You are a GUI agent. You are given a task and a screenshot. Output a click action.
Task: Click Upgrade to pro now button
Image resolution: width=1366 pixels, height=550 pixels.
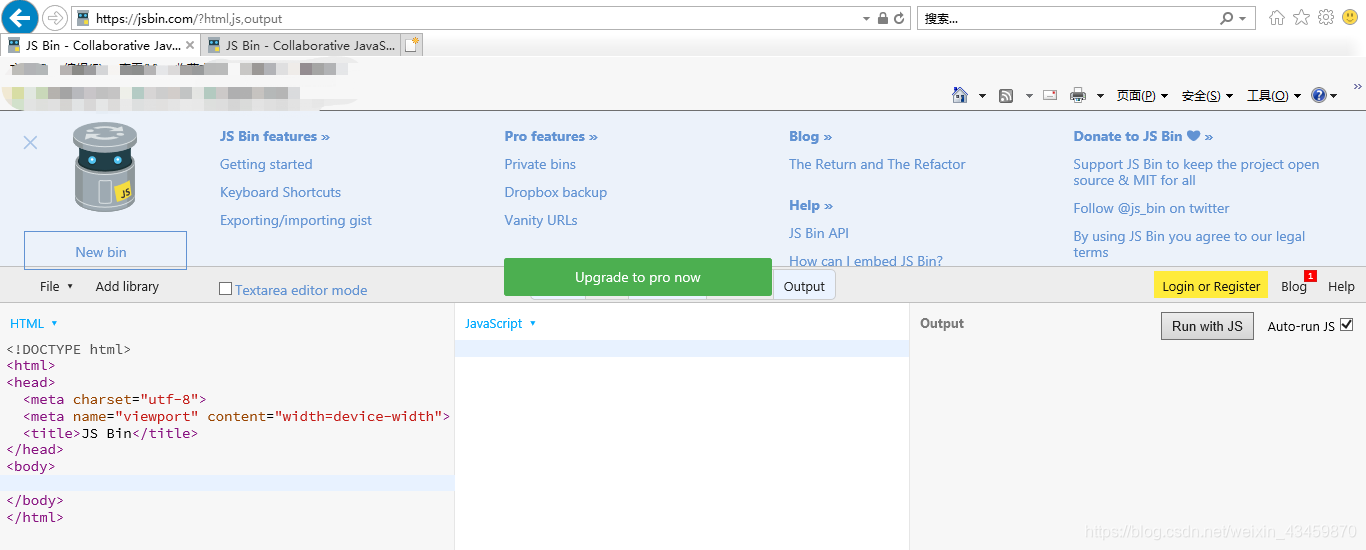(638, 277)
